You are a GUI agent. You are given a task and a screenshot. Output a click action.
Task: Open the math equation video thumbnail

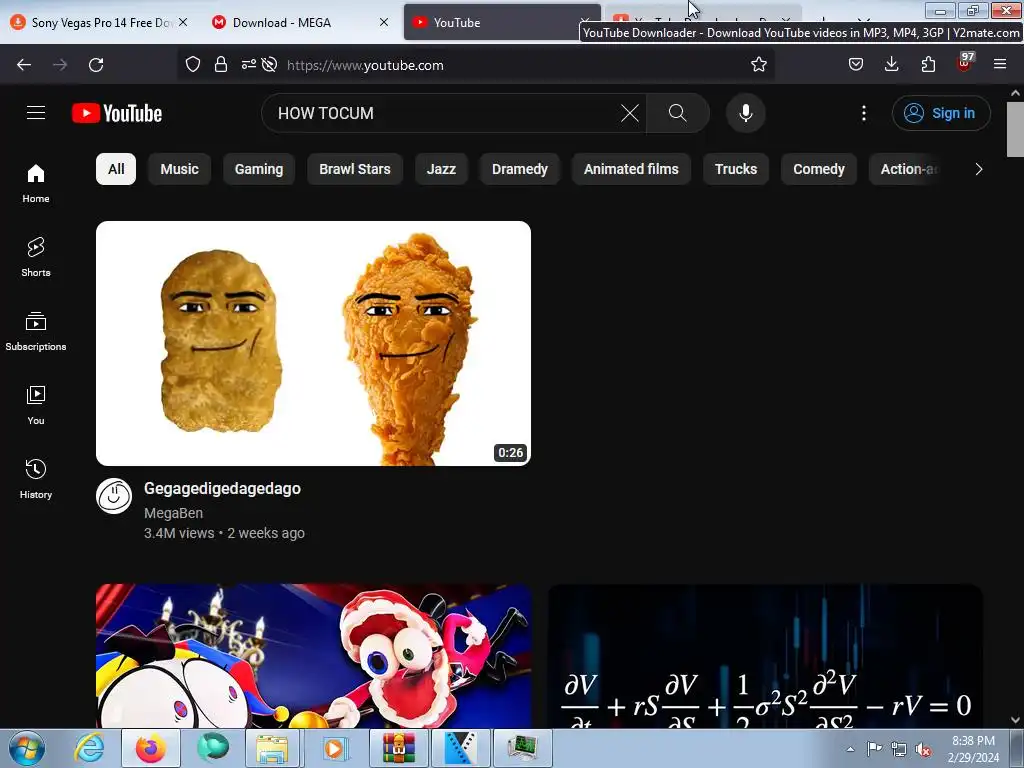[x=765, y=656]
